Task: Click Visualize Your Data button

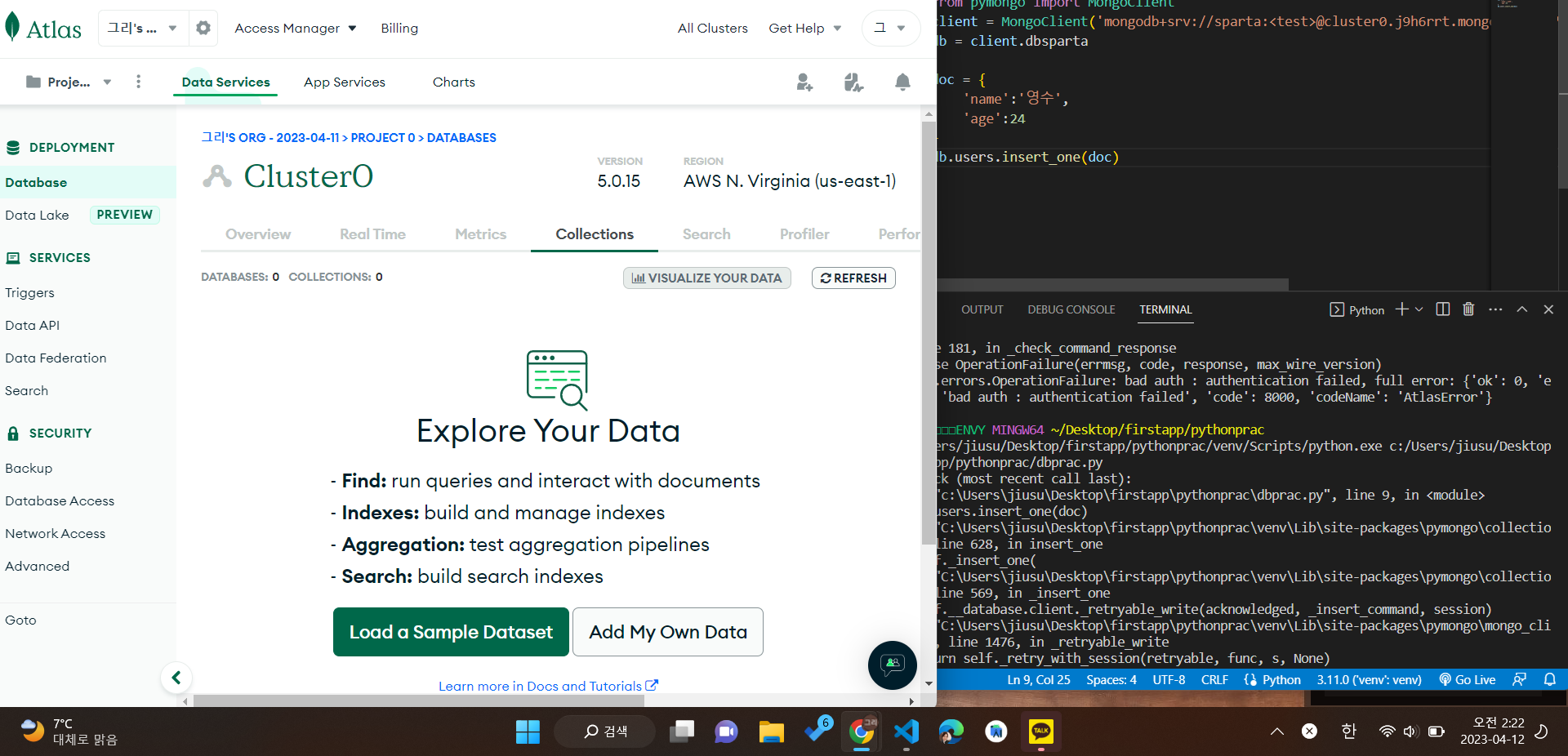Action: [x=706, y=278]
